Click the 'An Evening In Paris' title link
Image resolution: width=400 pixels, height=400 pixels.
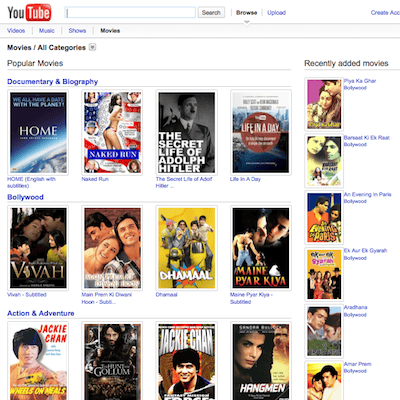[368, 194]
